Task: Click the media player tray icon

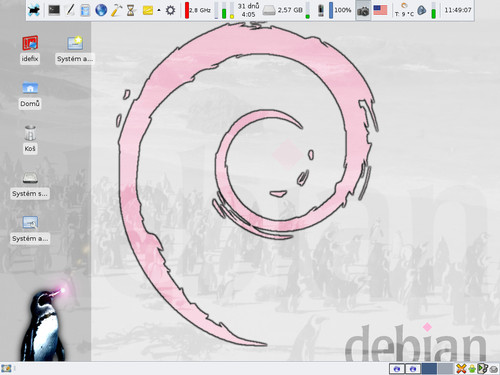Action: tap(483, 369)
